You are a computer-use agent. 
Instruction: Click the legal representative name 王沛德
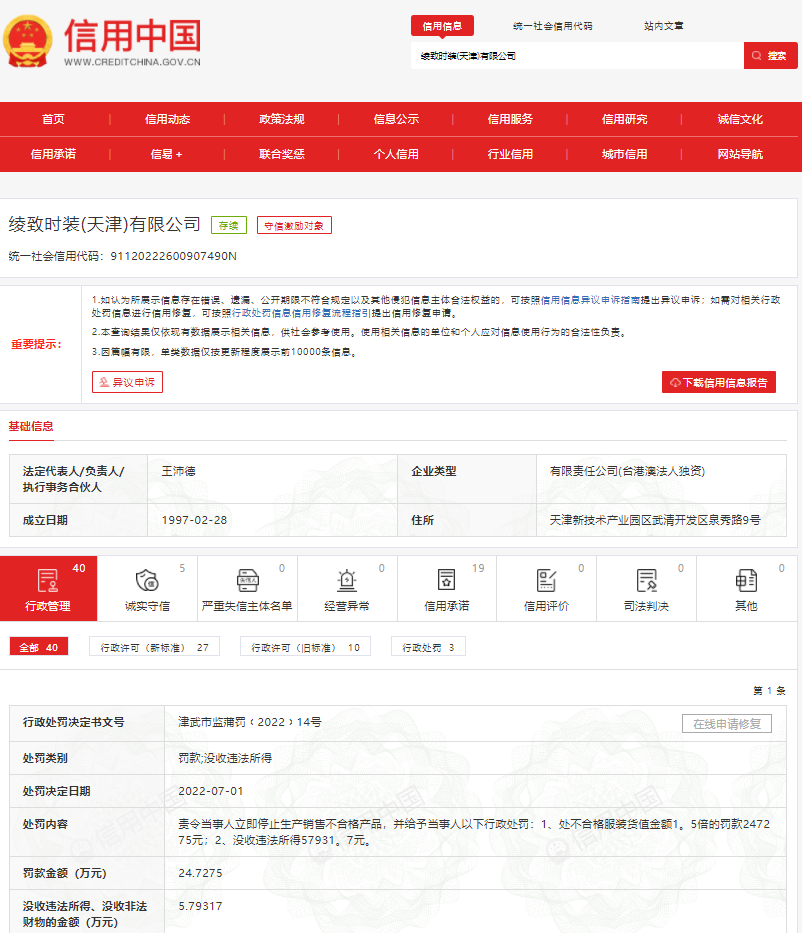(x=178, y=471)
